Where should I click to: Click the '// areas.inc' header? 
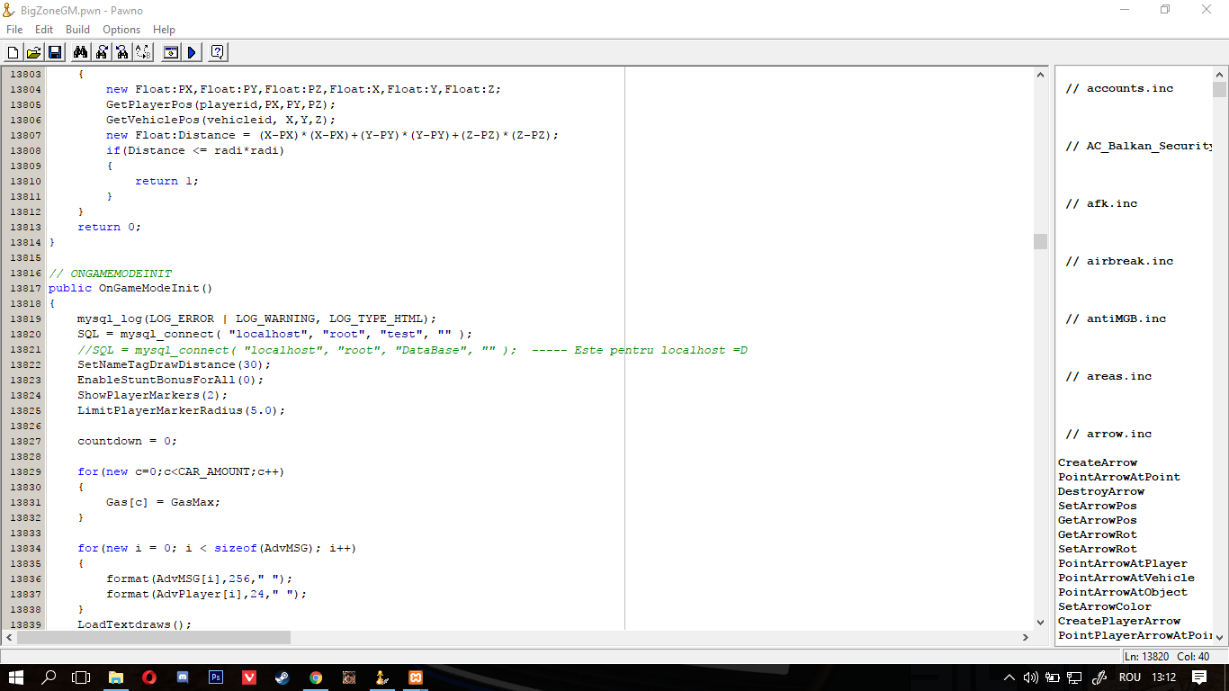(x=1108, y=377)
